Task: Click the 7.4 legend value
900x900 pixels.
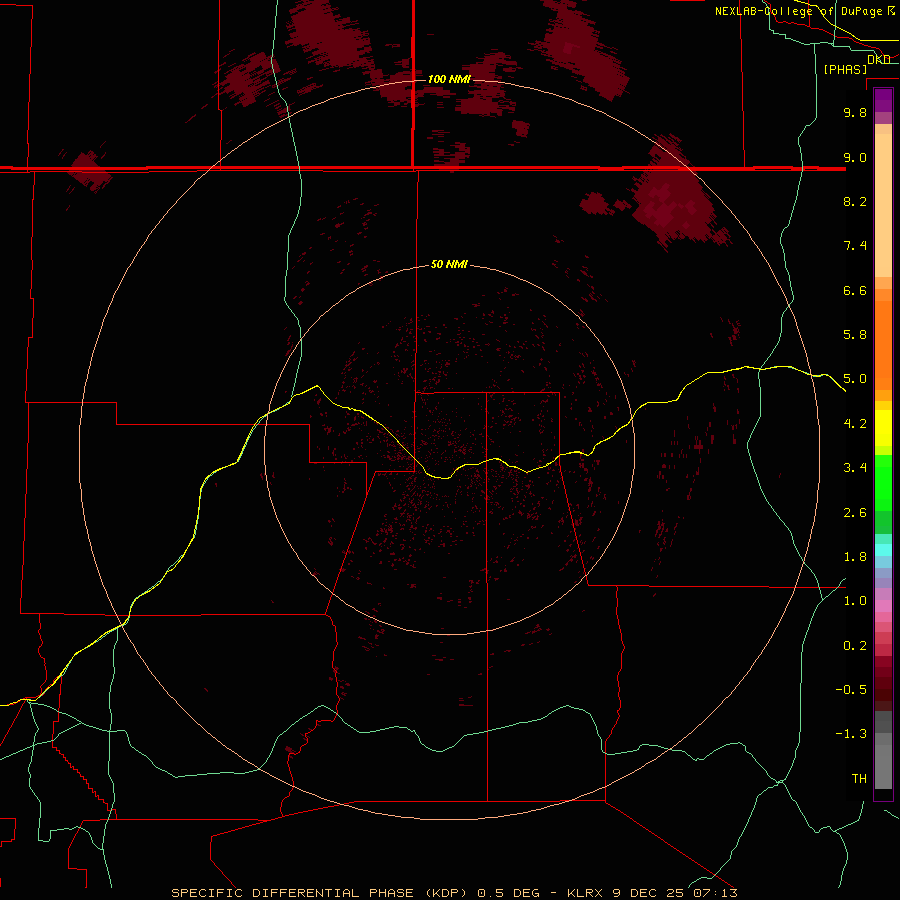Action: click(855, 246)
